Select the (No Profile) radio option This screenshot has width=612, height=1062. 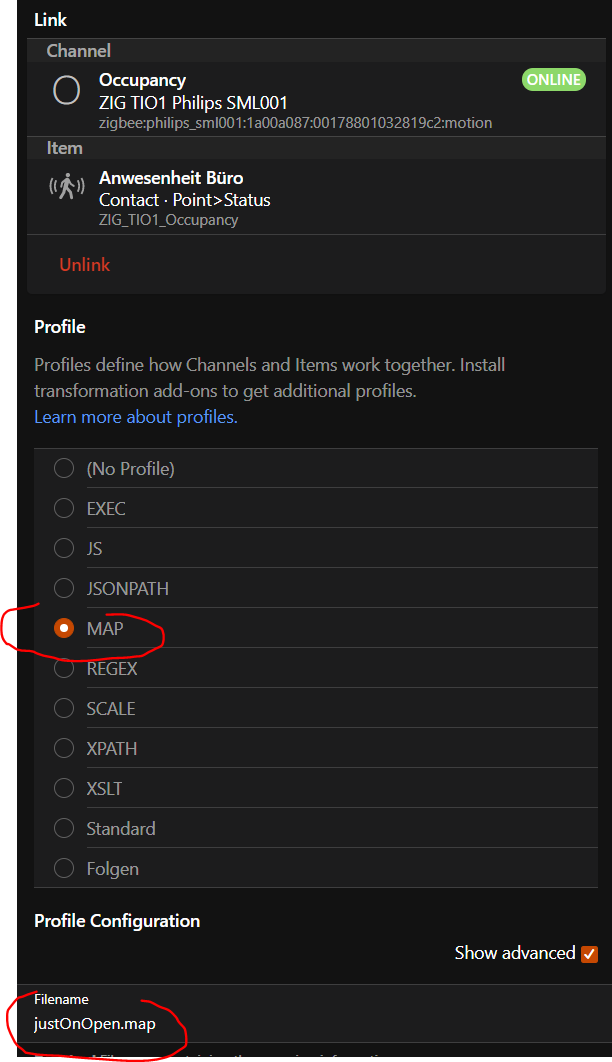64,468
